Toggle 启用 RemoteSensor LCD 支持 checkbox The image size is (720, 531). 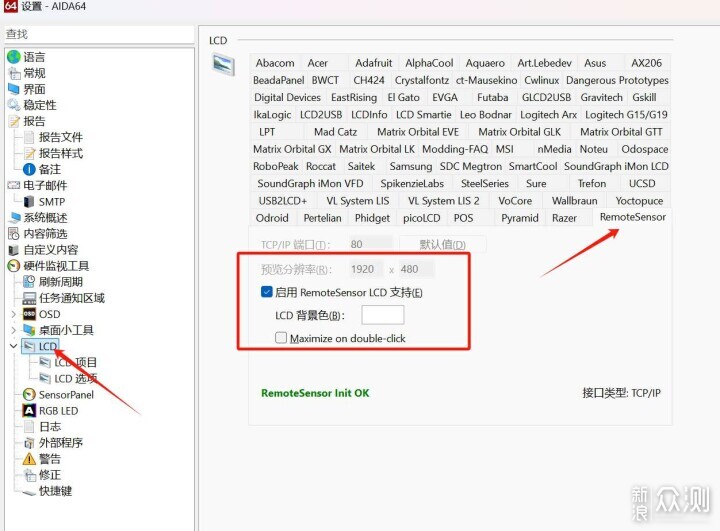(x=266, y=292)
